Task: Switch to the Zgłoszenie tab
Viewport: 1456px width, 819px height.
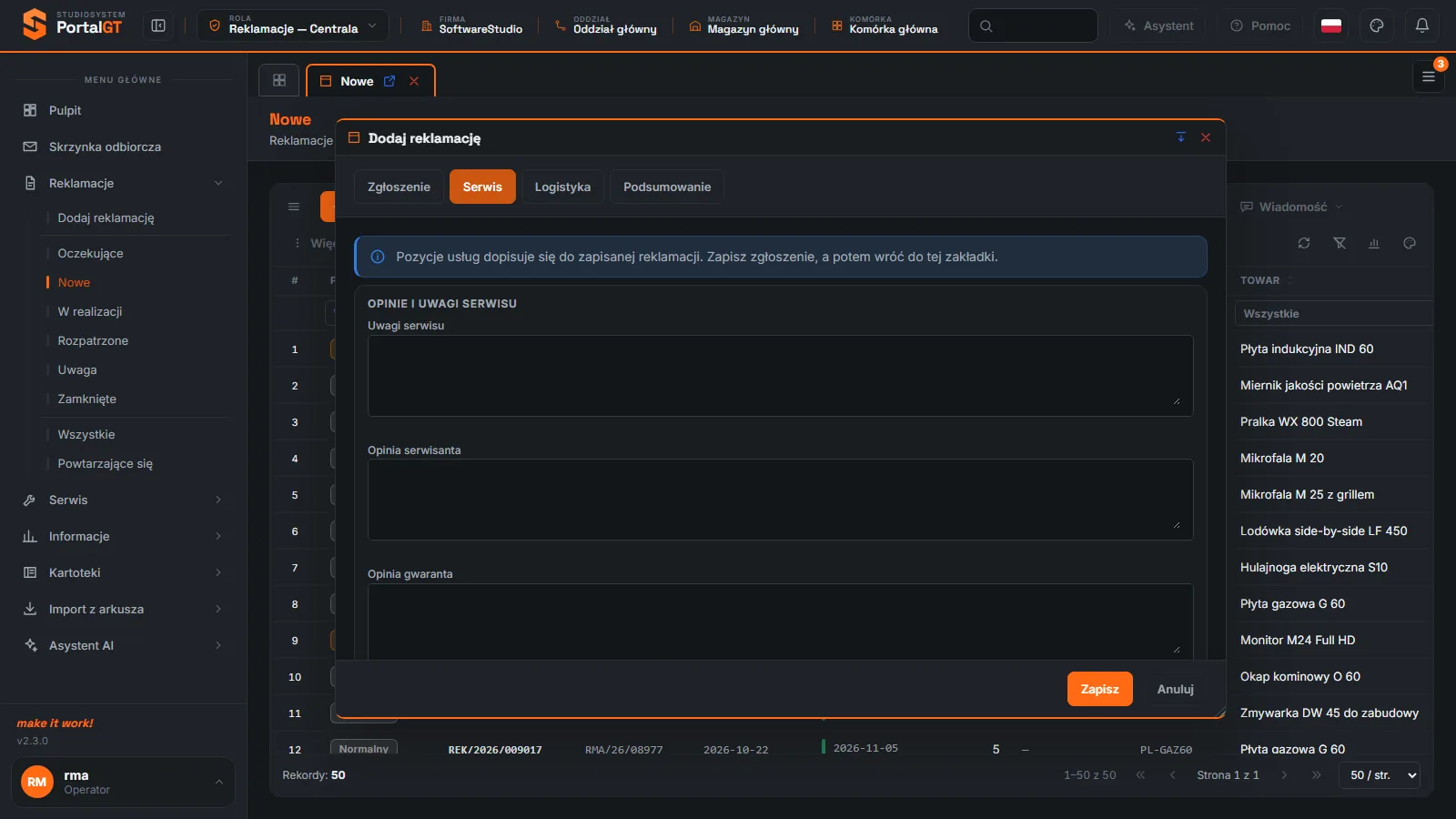Action: point(399,187)
